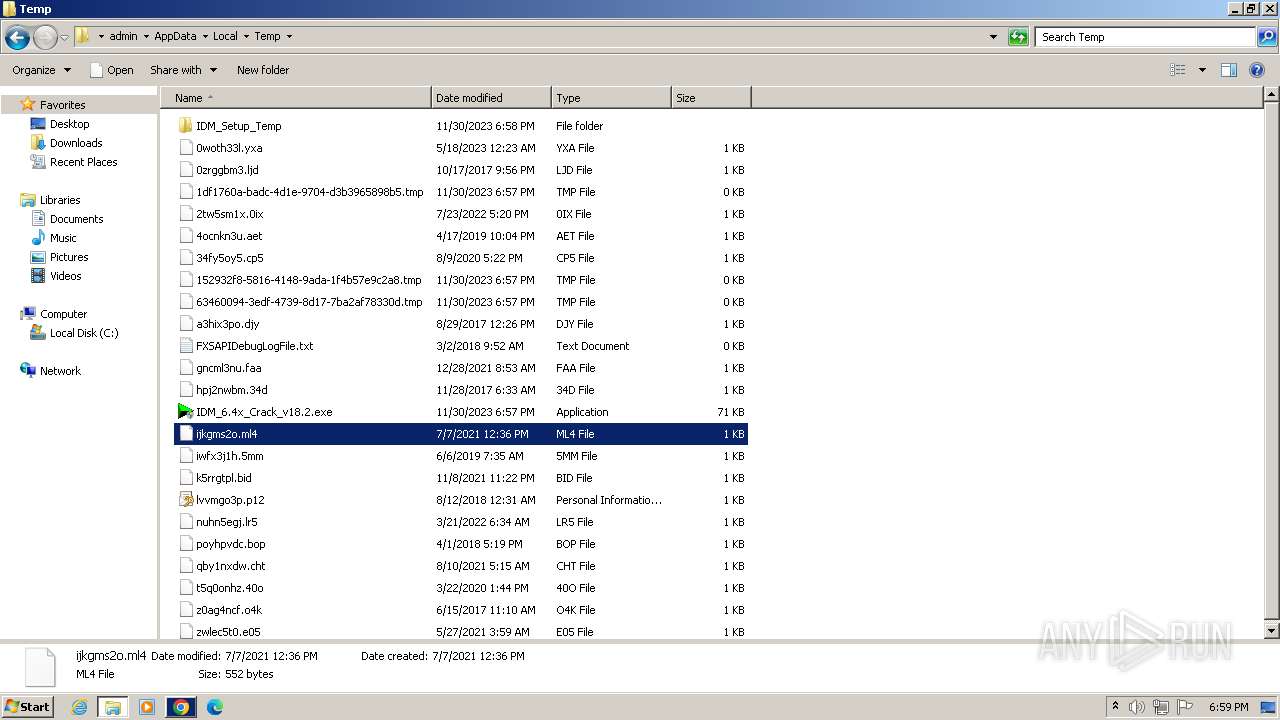1280x720 pixels.
Task: Select file 0woth33l.yxa
Action: tap(461, 148)
